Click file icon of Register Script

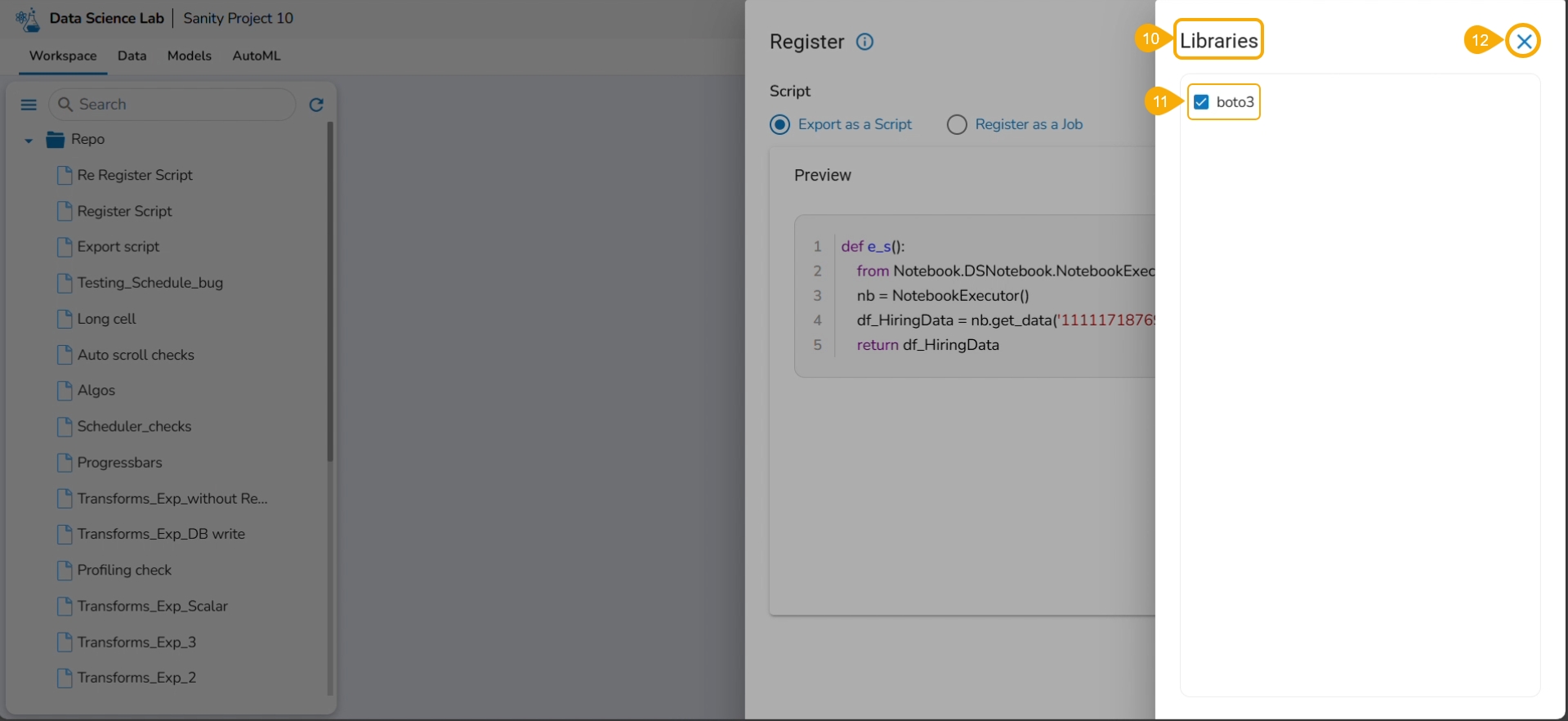point(65,211)
